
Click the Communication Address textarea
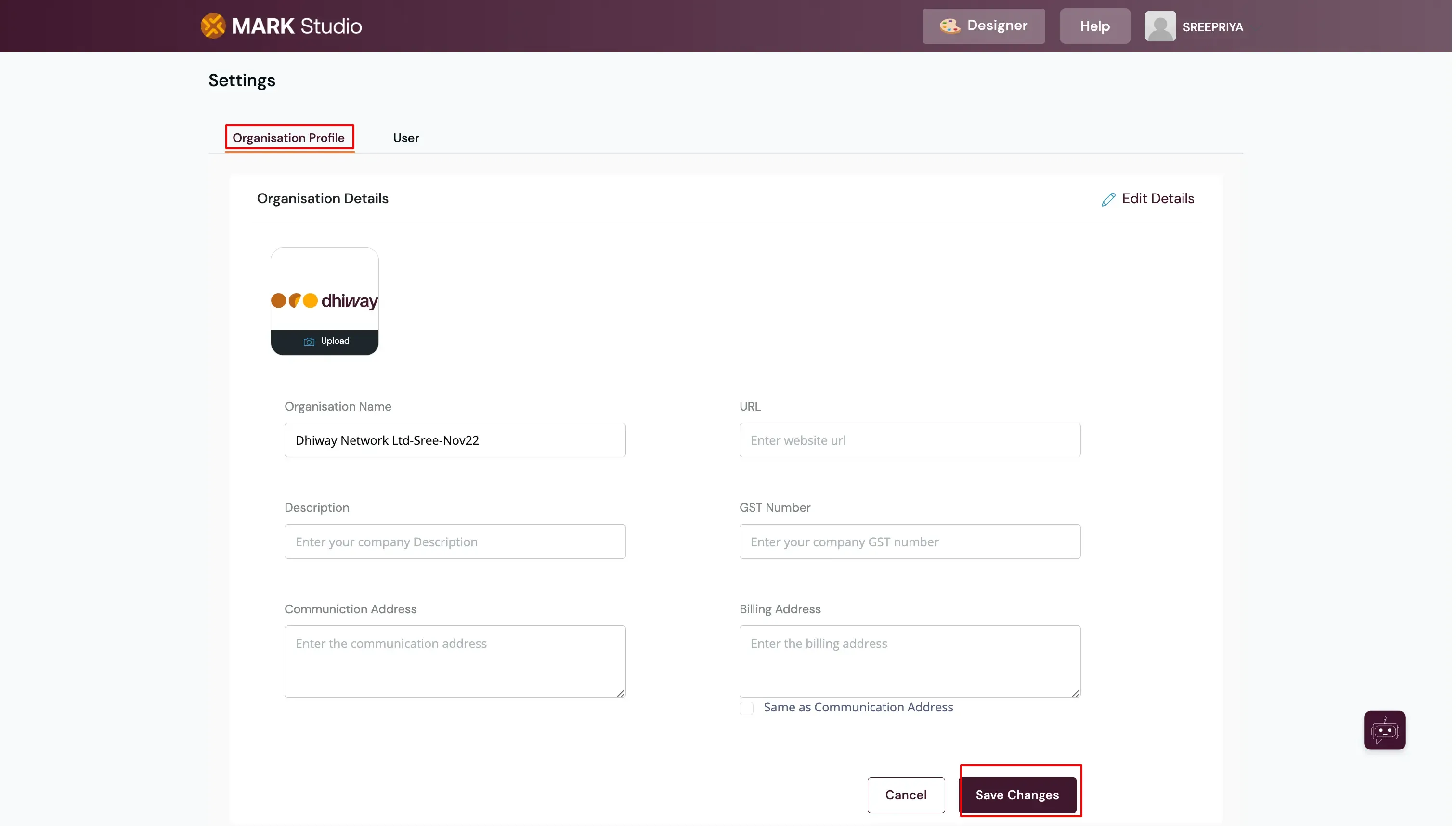coord(455,661)
